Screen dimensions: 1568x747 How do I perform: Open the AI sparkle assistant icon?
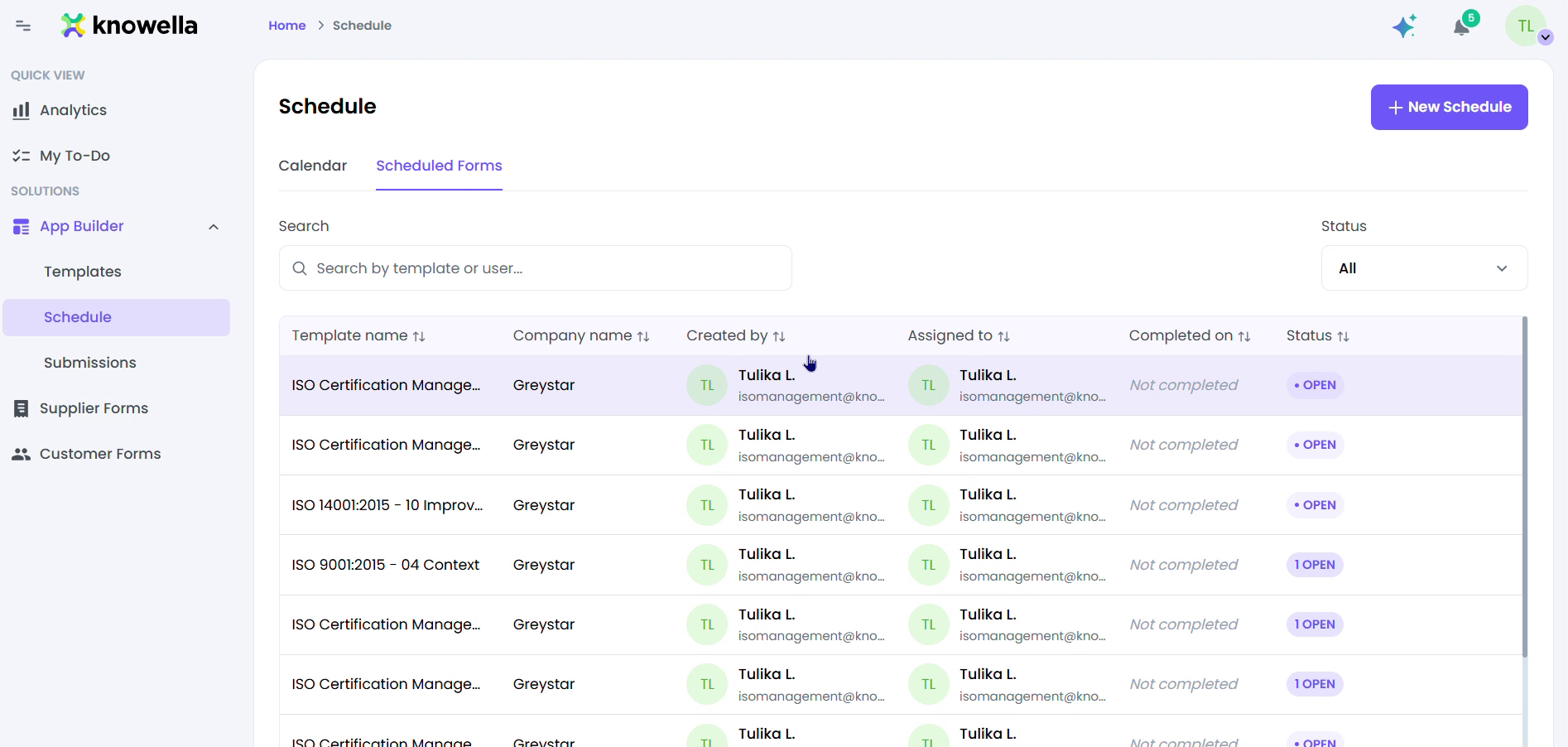(x=1404, y=26)
